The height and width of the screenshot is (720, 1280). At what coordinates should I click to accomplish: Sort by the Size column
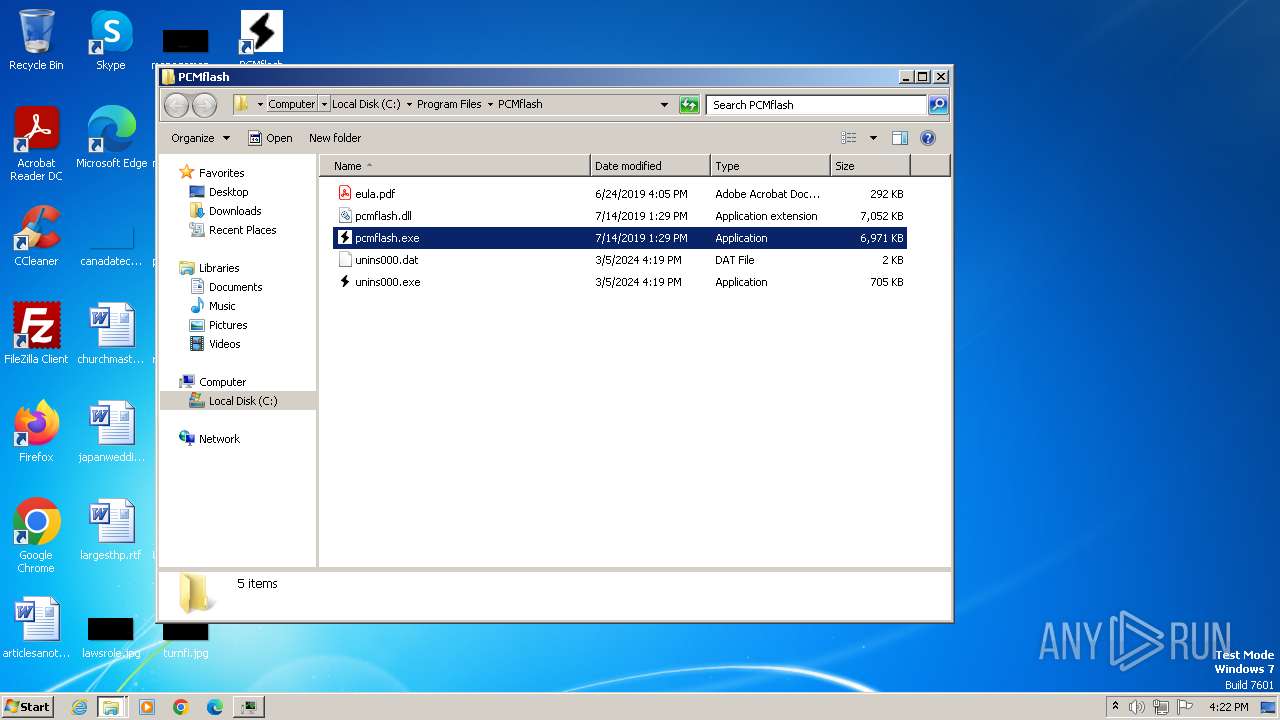pyautogui.click(x=870, y=166)
